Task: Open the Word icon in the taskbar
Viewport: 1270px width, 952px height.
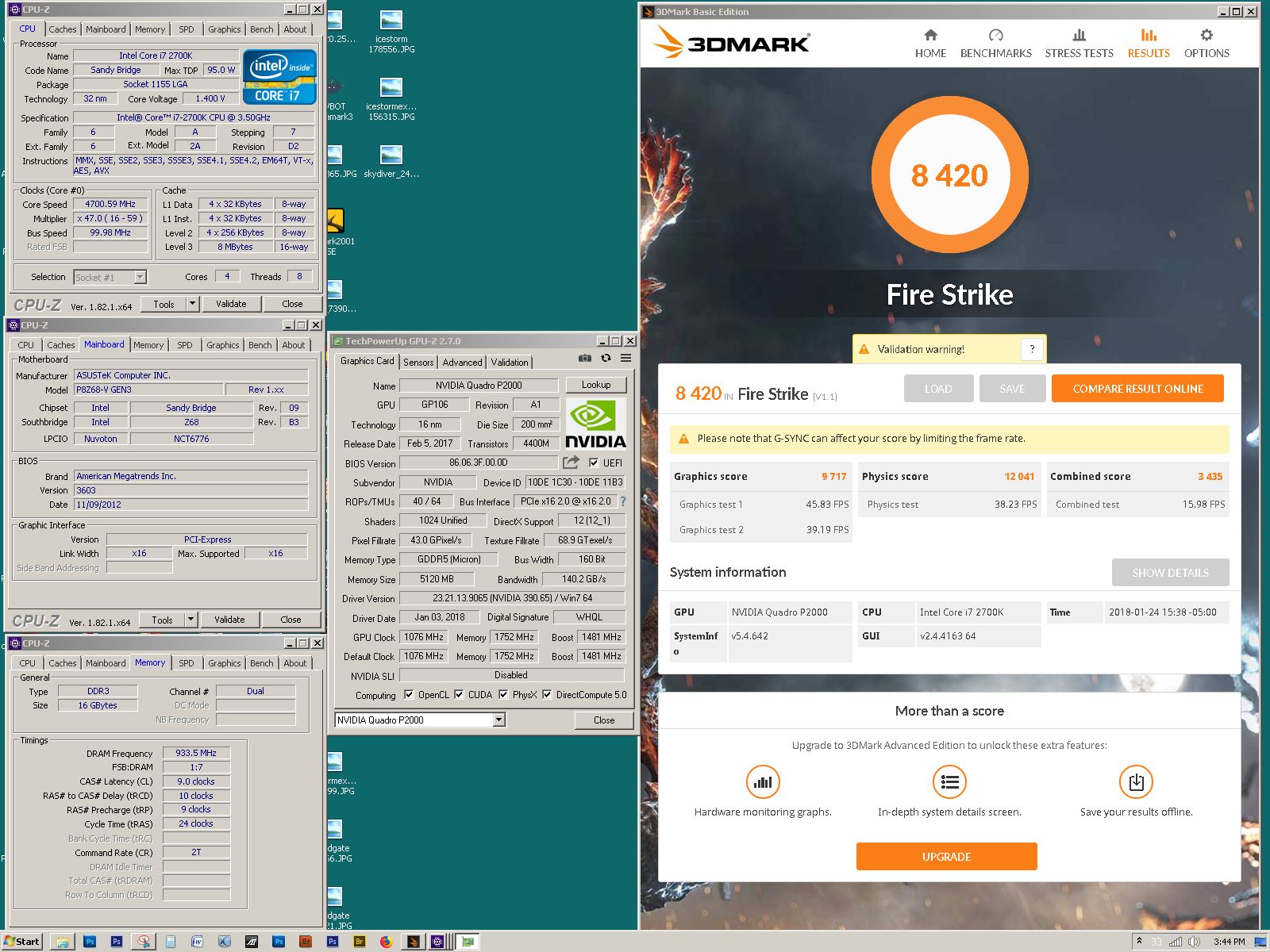Action: (x=197, y=942)
